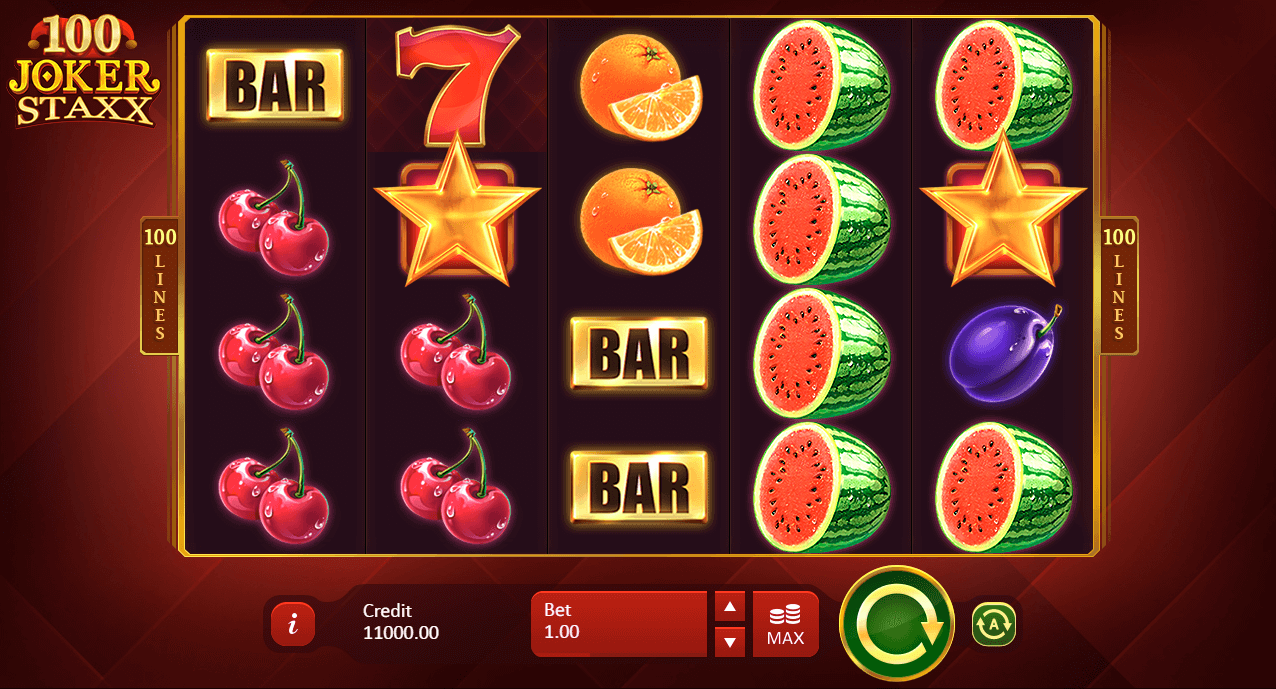Image resolution: width=1276 pixels, height=689 pixels.
Task: Open the info paytable button
Action: [x=293, y=624]
